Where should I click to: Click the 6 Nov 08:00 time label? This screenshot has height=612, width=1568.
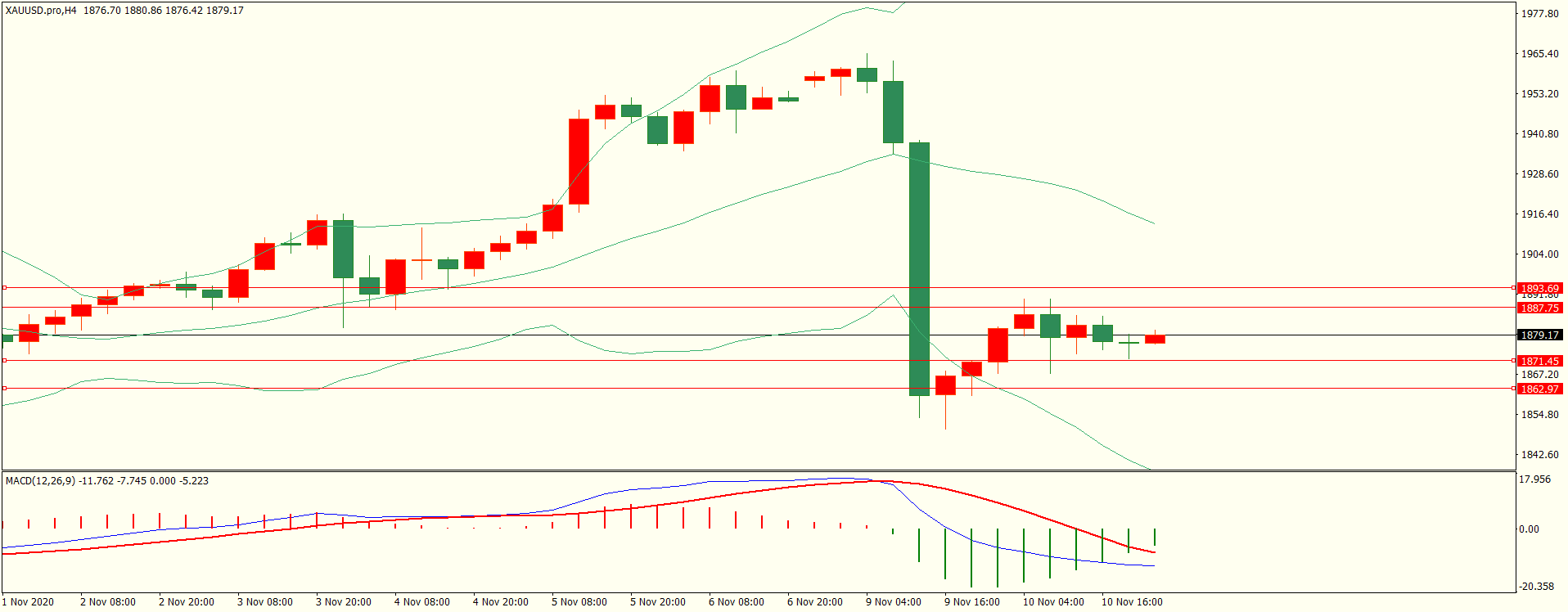(737, 602)
